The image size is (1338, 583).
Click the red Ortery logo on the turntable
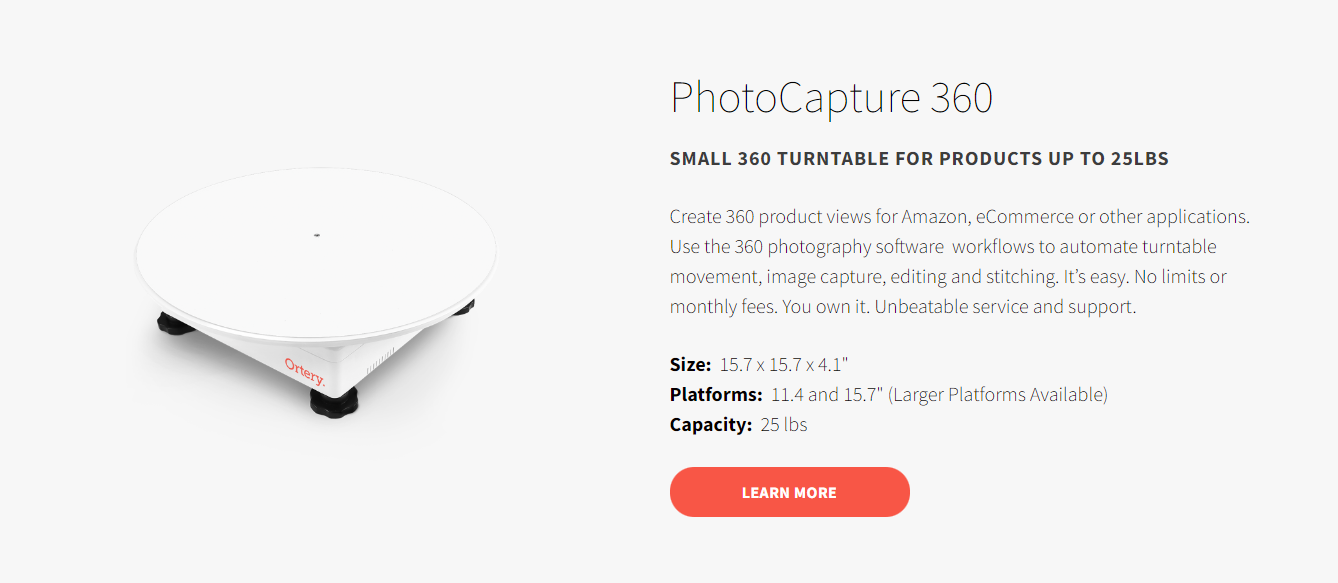tap(304, 369)
